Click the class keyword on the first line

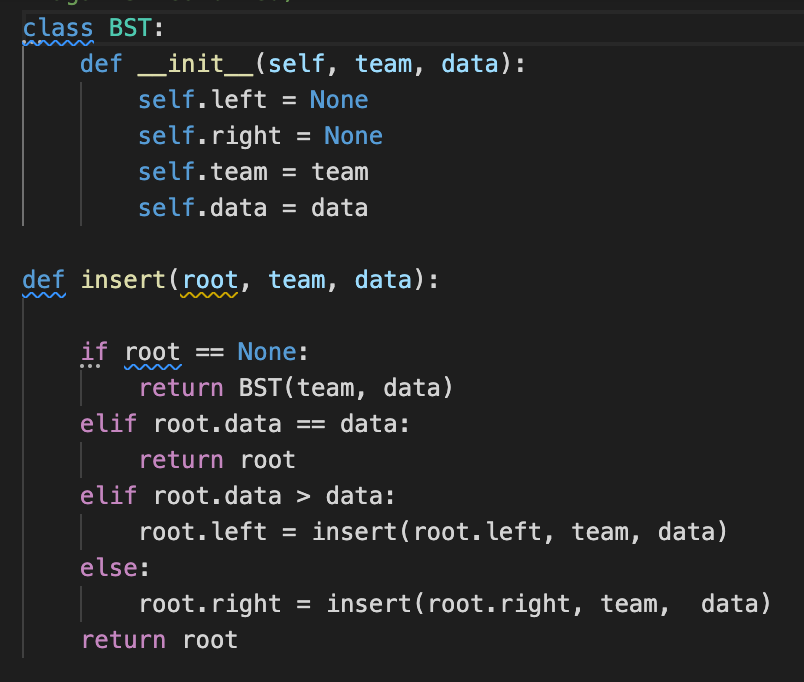[57, 28]
